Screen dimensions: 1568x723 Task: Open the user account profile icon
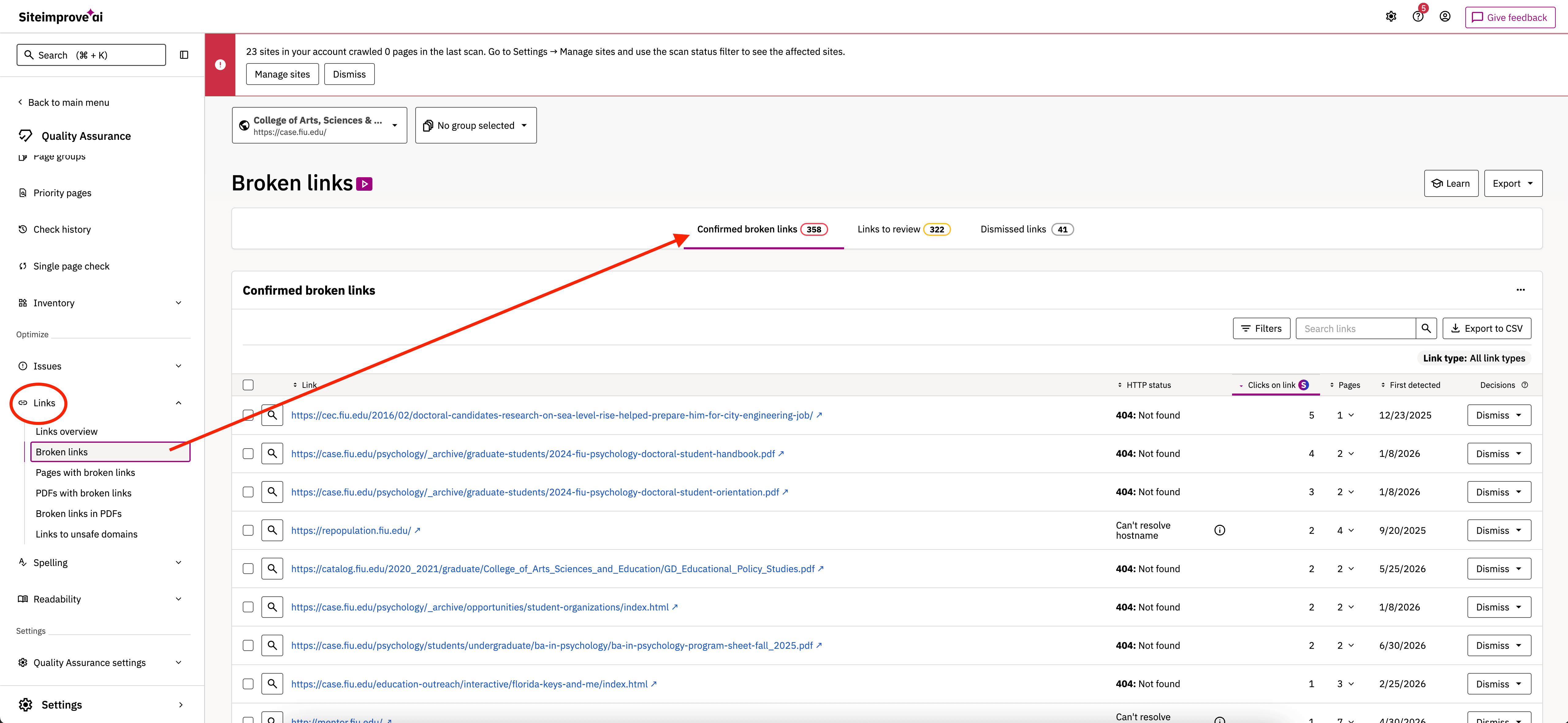click(1445, 17)
